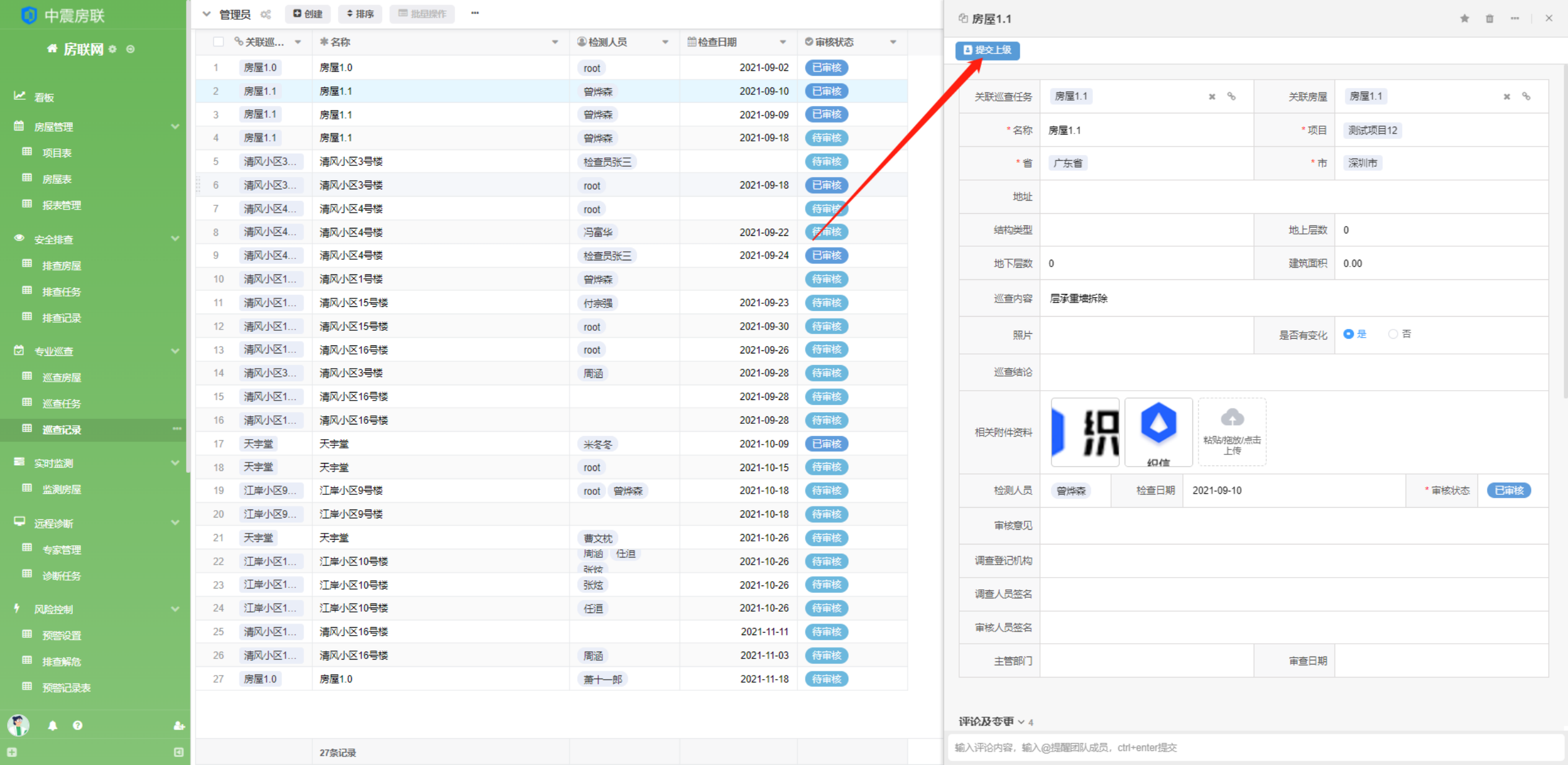Tick the select-all checkbox in table header
Screen dimensions: 1568x765
tap(218, 42)
